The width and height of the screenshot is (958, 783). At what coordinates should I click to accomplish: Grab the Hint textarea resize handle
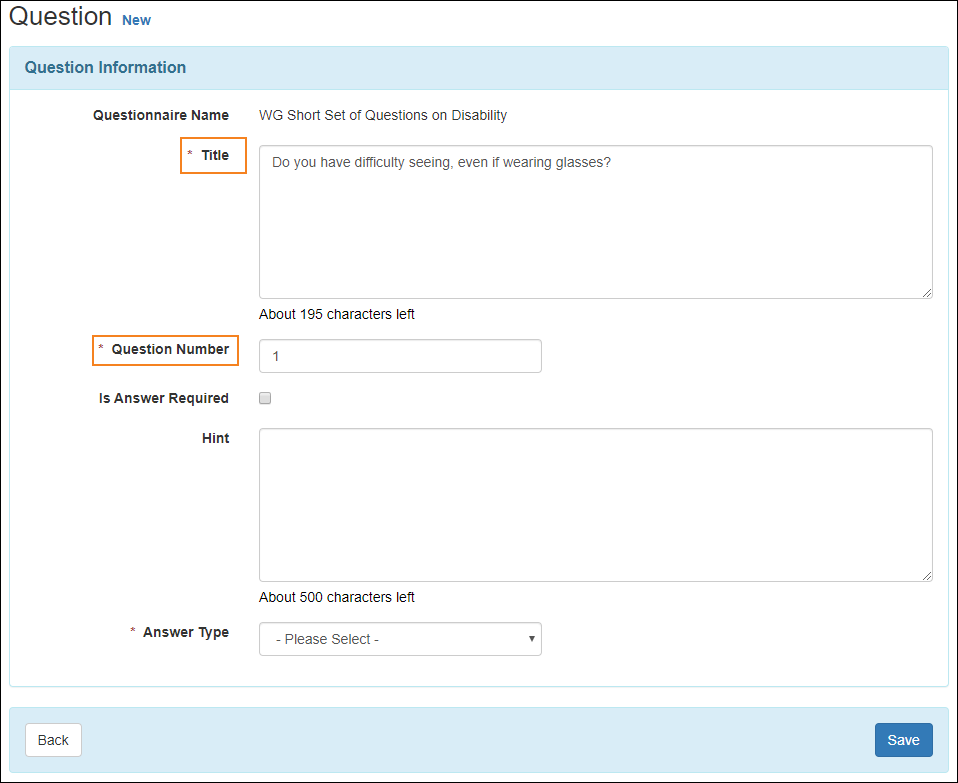(927, 576)
